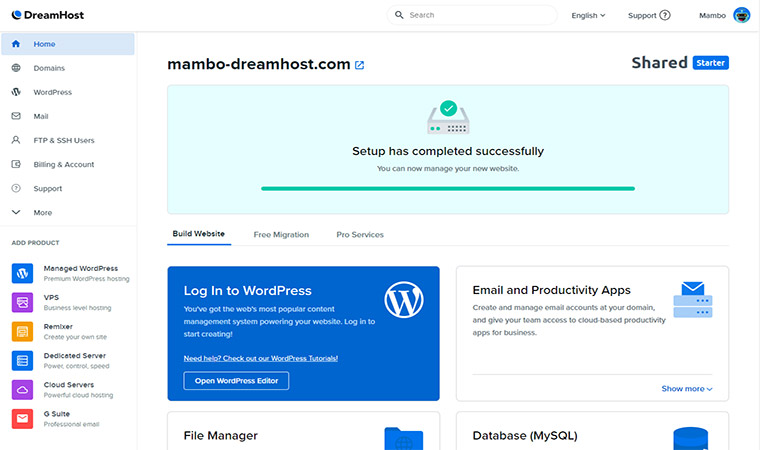Click the Mambo username text
The width and height of the screenshot is (760, 450).
(x=712, y=15)
